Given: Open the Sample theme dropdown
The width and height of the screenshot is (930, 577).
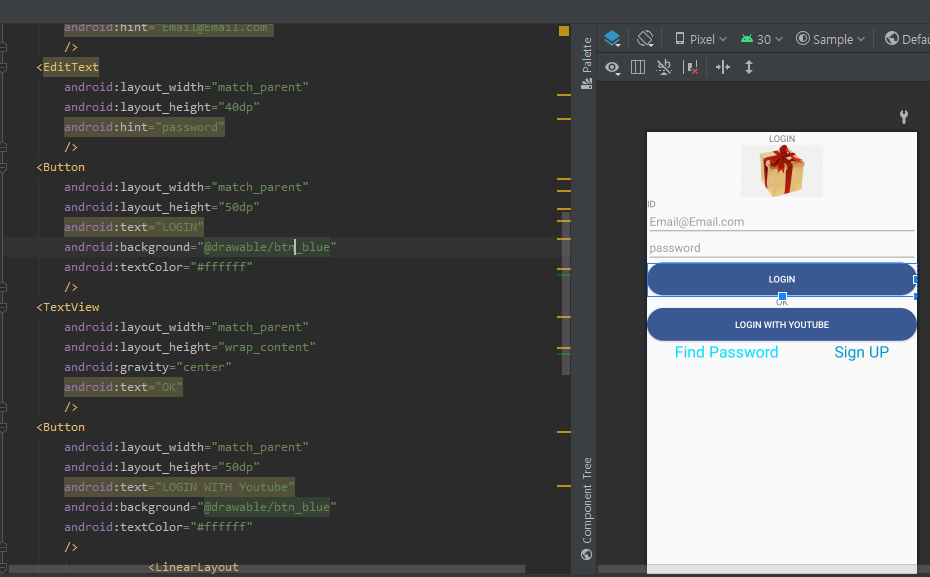Looking at the screenshot, I should coord(830,39).
